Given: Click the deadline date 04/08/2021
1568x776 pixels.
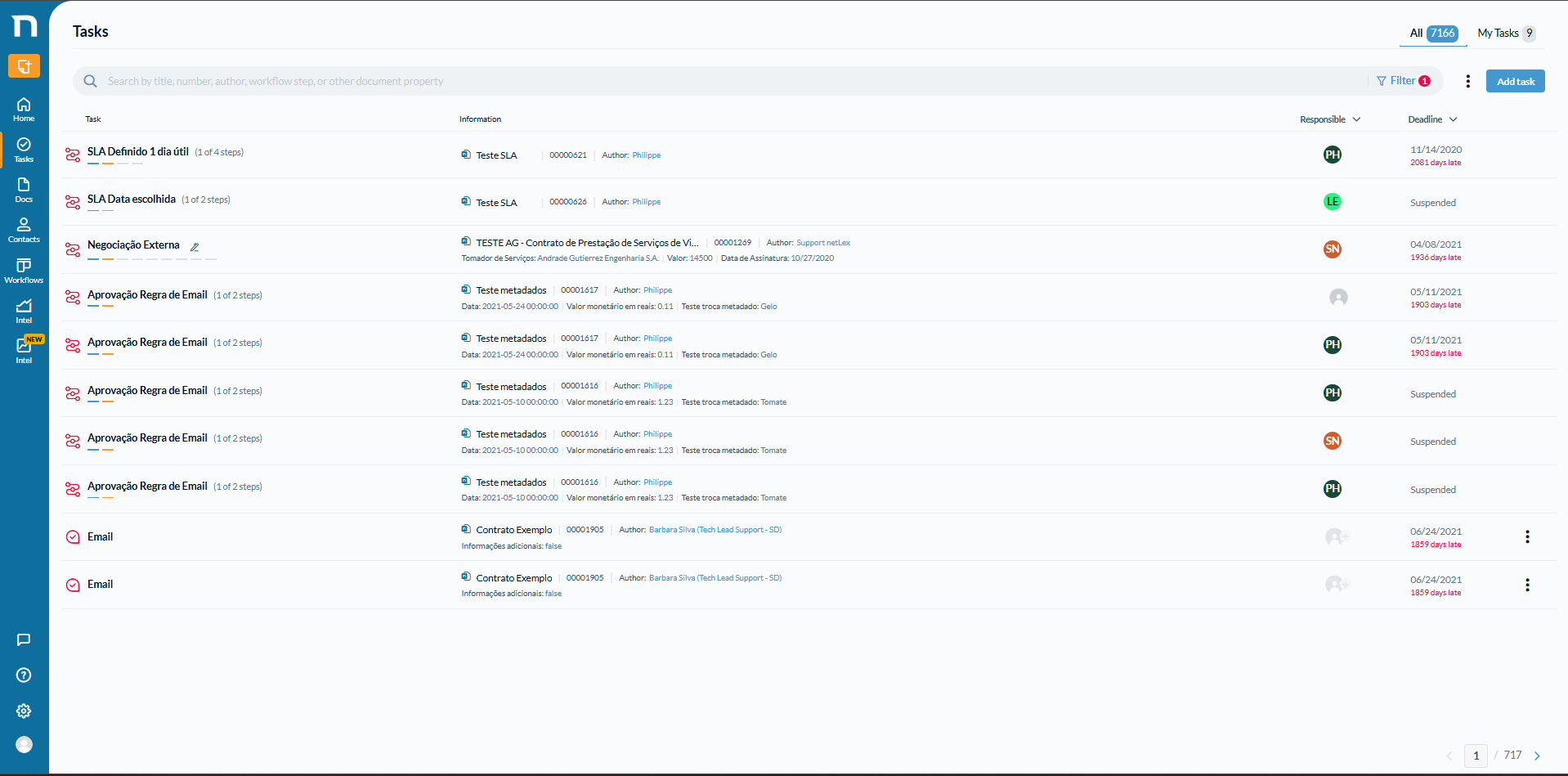Looking at the screenshot, I should [1436, 244].
